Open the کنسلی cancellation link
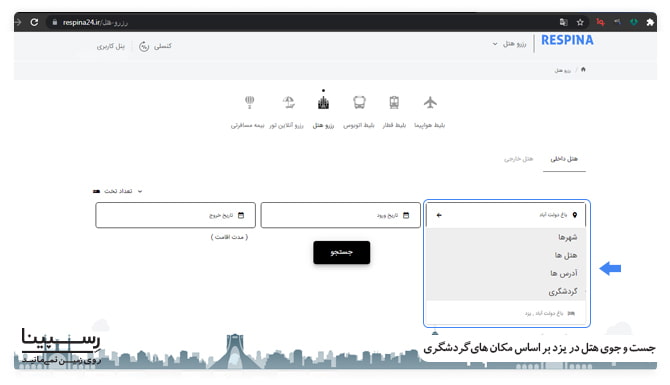This screenshot has width=670, height=385. coord(163,46)
